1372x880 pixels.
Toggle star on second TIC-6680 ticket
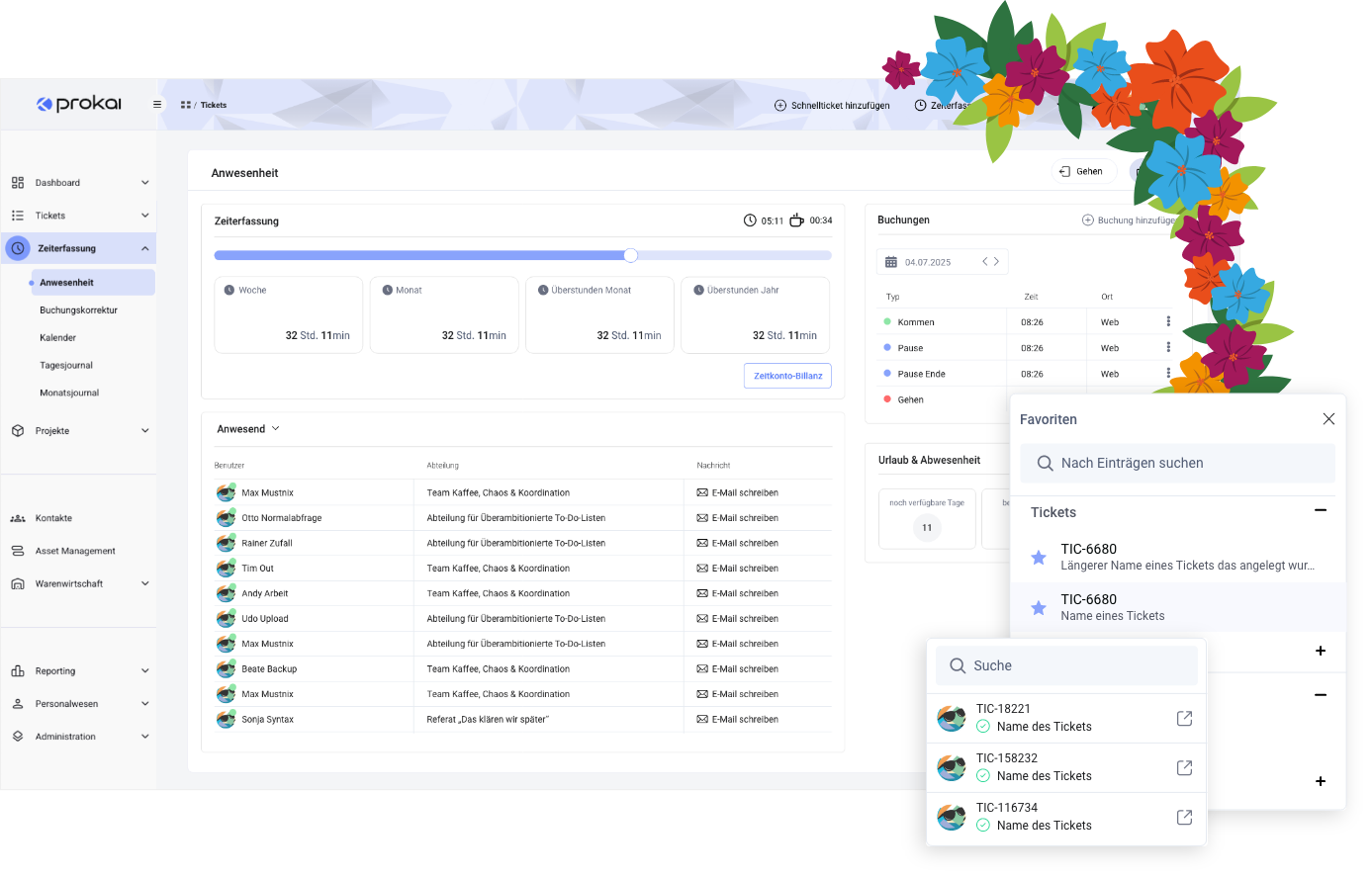pyautogui.click(x=1039, y=608)
